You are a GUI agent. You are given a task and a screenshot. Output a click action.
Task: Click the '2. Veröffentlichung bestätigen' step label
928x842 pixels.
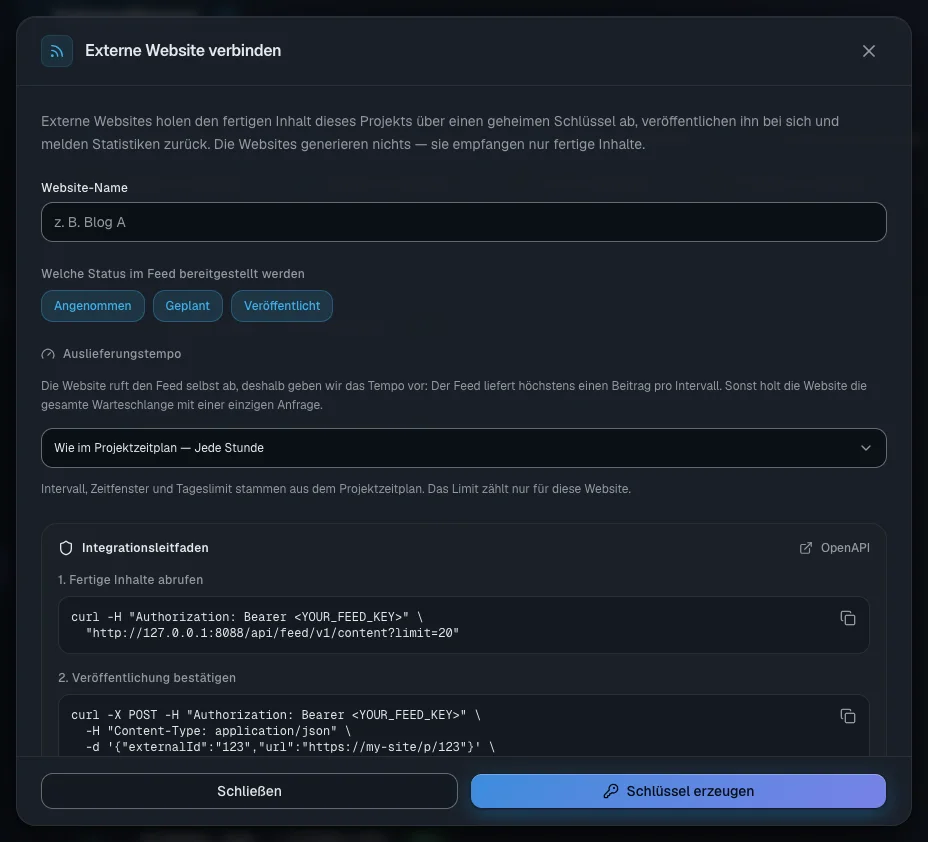click(x=147, y=678)
